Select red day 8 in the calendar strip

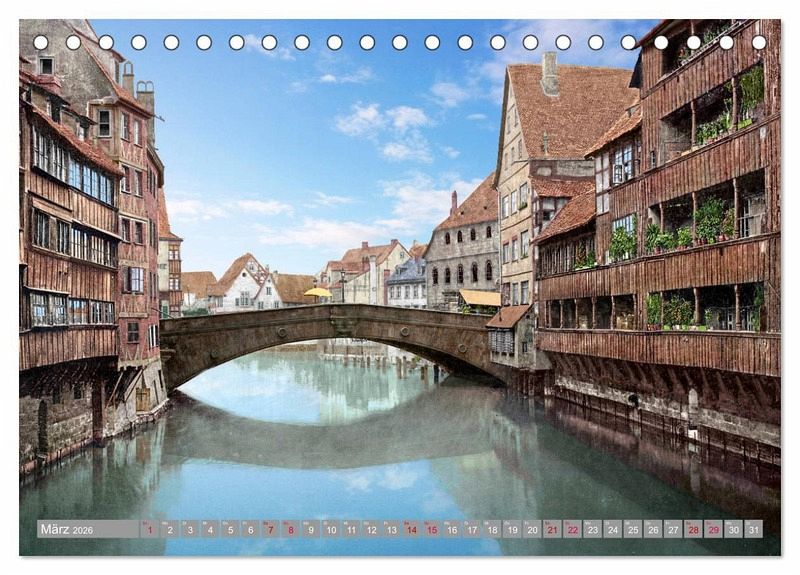291,529
